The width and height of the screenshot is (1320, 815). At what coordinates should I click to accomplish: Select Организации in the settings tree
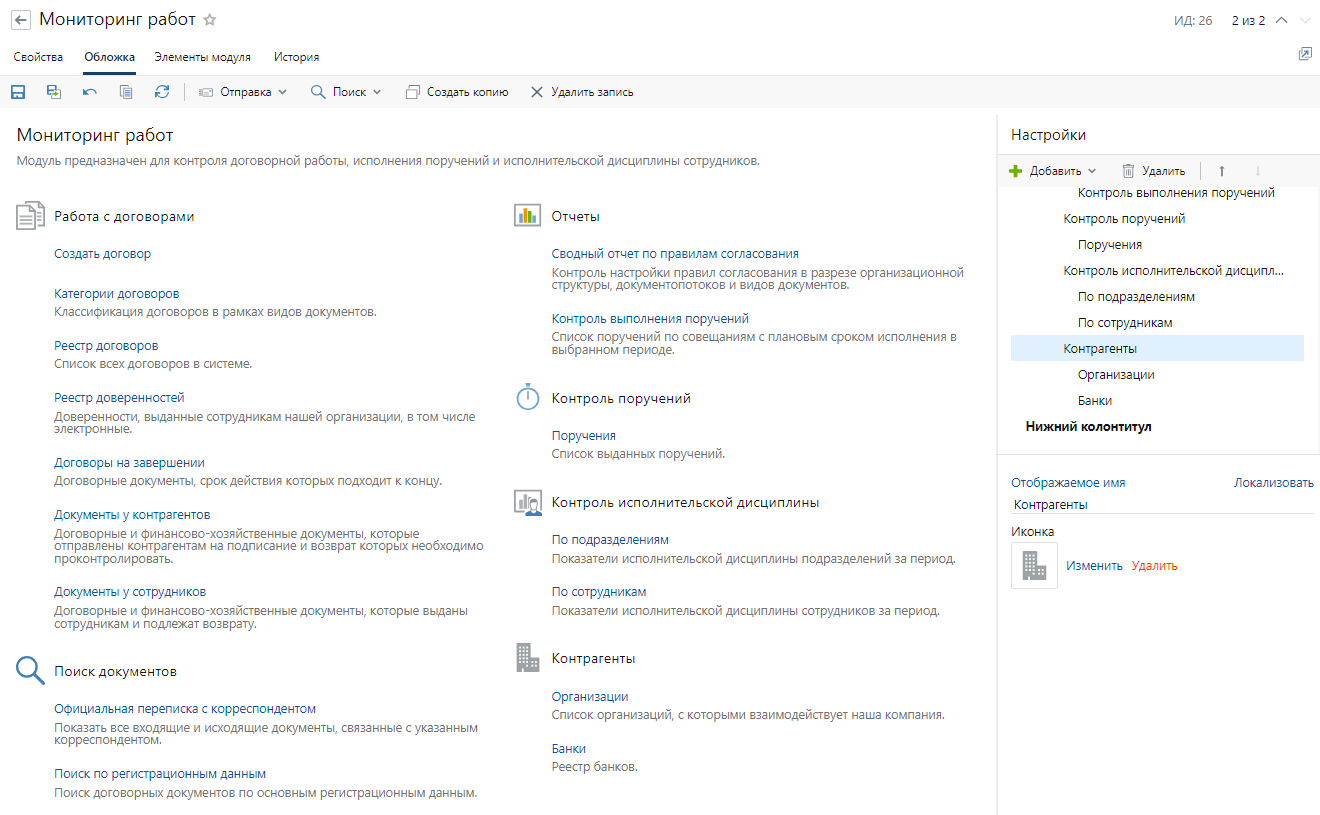click(1116, 375)
